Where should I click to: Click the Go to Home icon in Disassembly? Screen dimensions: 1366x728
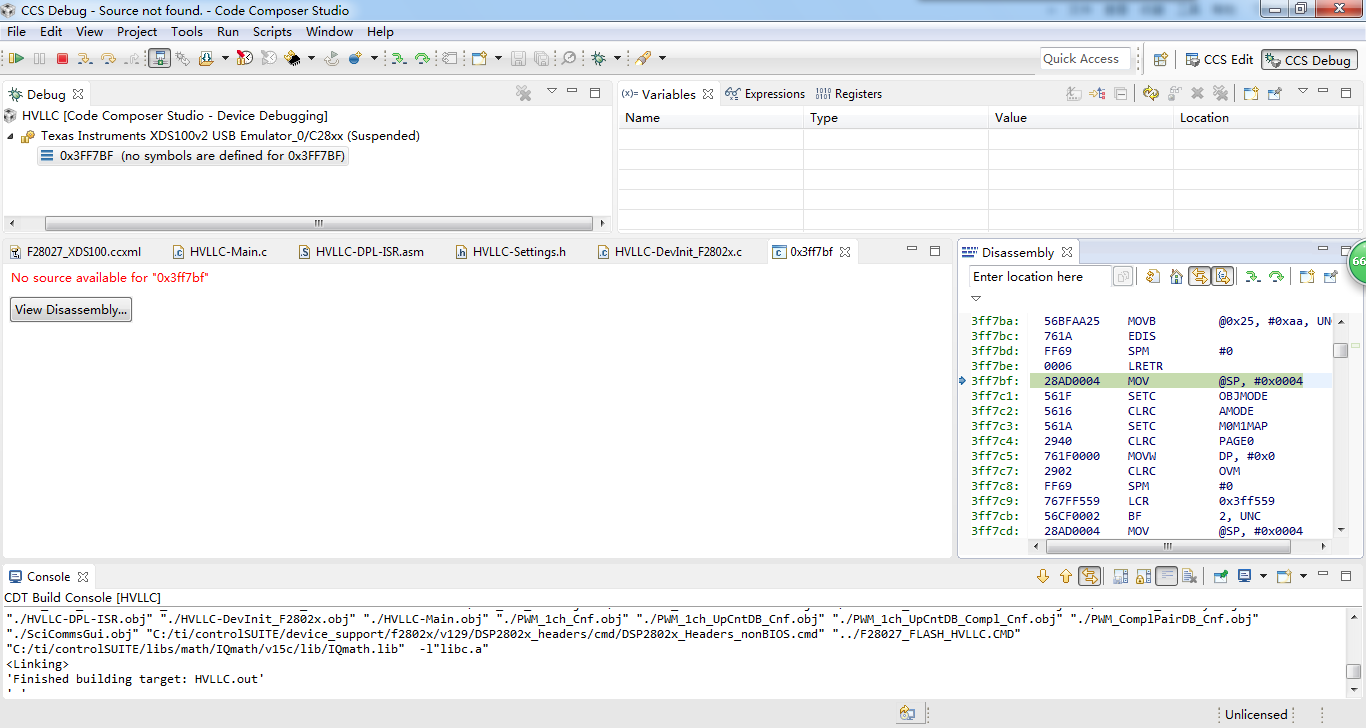[1176, 277]
